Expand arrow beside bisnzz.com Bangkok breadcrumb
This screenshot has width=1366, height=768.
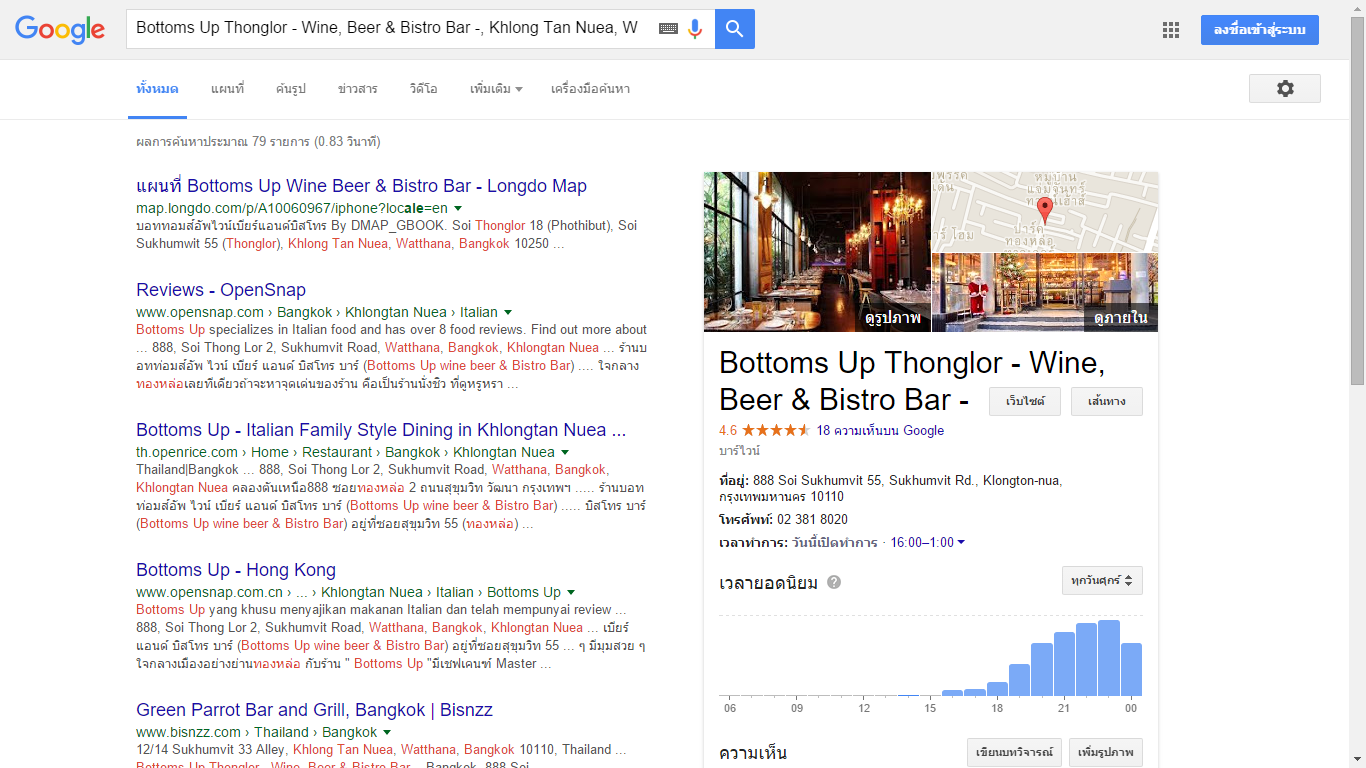click(388, 732)
